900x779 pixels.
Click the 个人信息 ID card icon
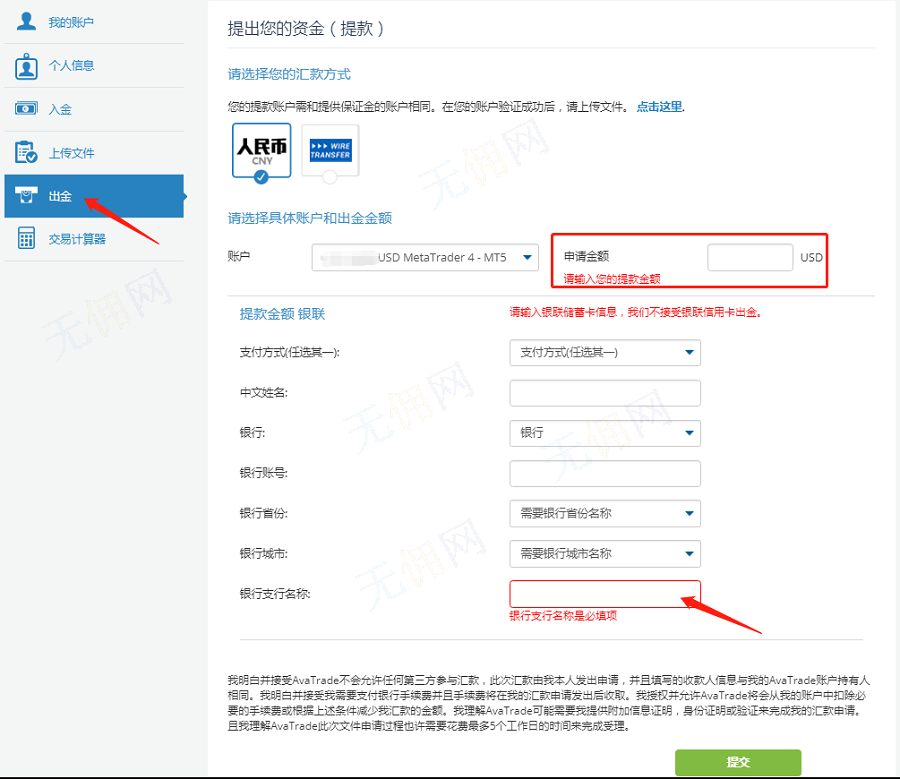26,66
